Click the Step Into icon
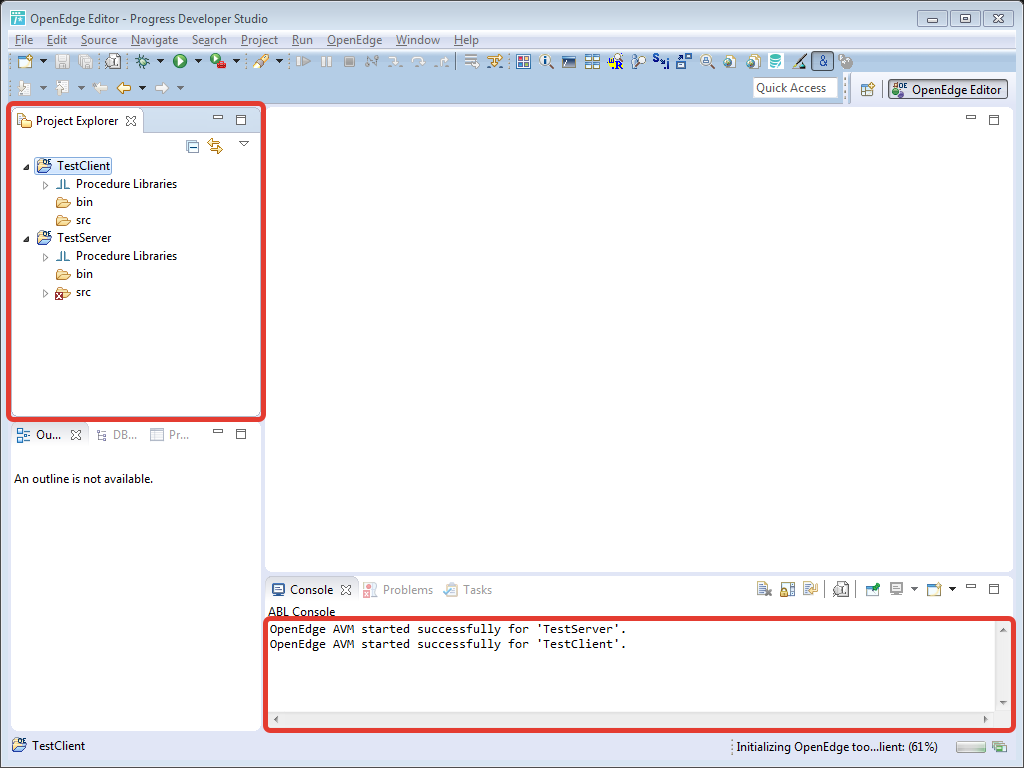The image size is (1024, 768). point(395,61)
